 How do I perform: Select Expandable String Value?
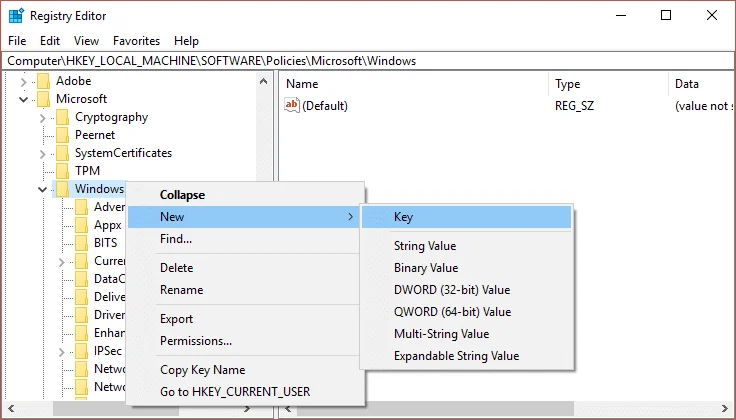[467, 356]
